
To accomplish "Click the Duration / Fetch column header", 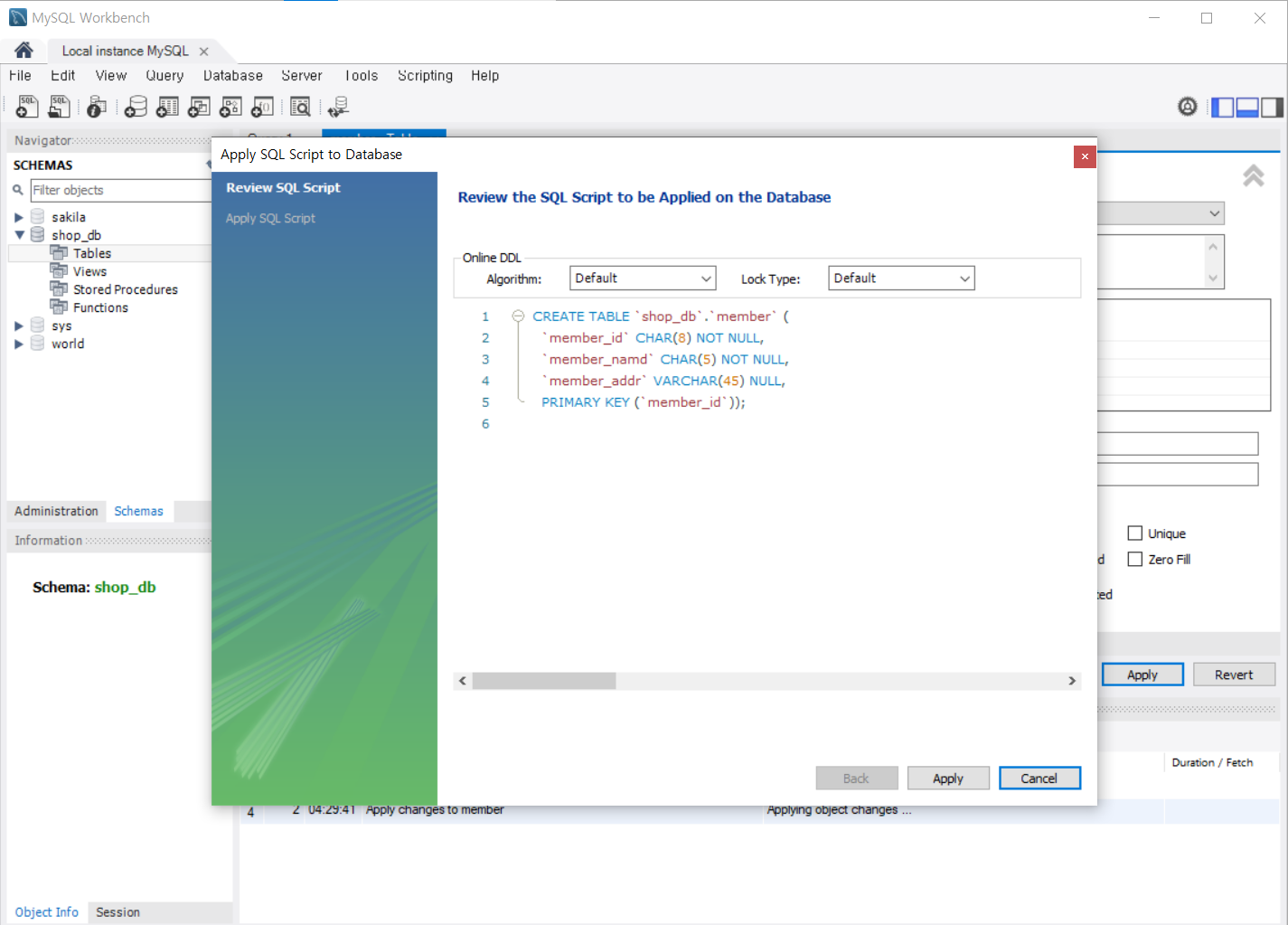I will pos(1212,763).
